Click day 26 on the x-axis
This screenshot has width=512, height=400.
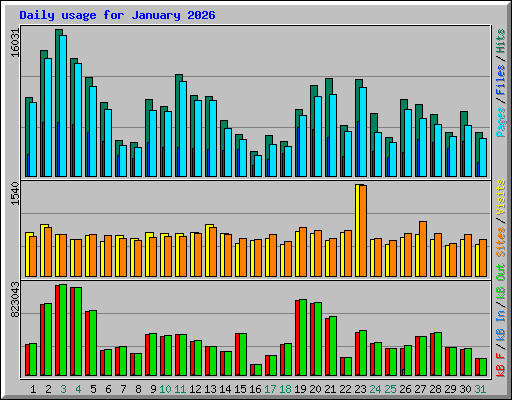coord(405,389)
